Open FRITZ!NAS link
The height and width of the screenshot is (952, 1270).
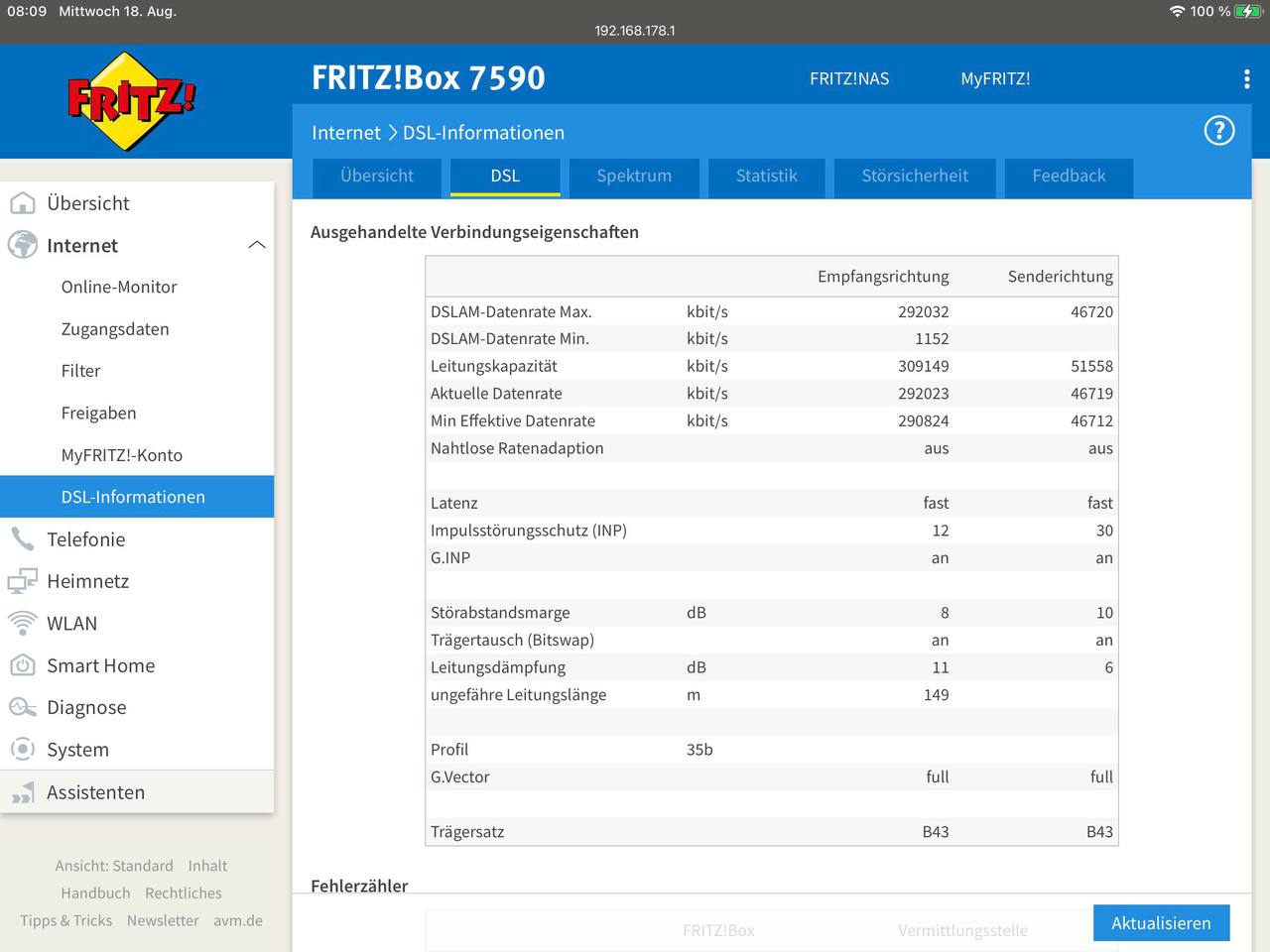[849, 79]
